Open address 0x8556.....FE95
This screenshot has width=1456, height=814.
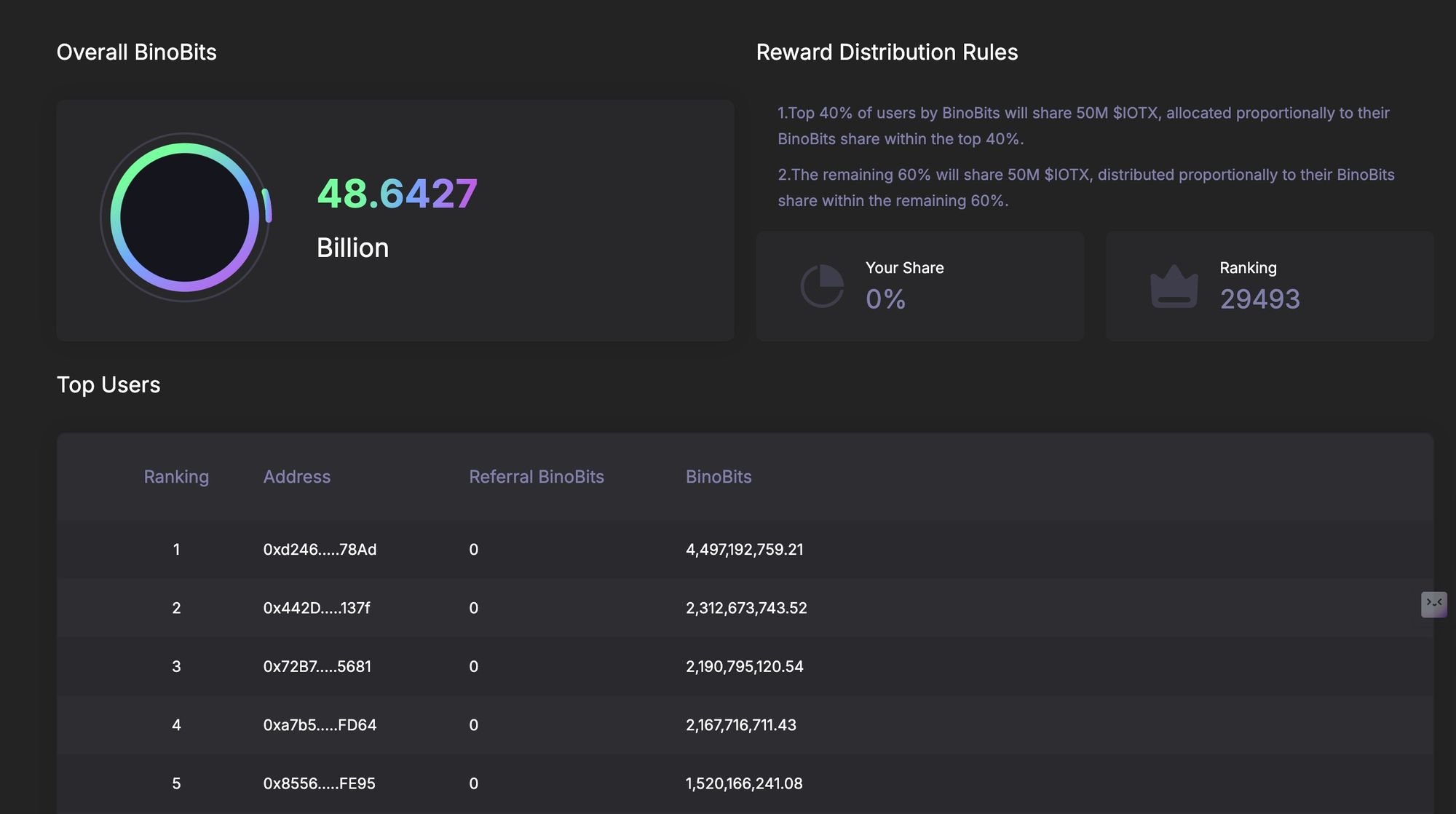(x=319, y=783)
